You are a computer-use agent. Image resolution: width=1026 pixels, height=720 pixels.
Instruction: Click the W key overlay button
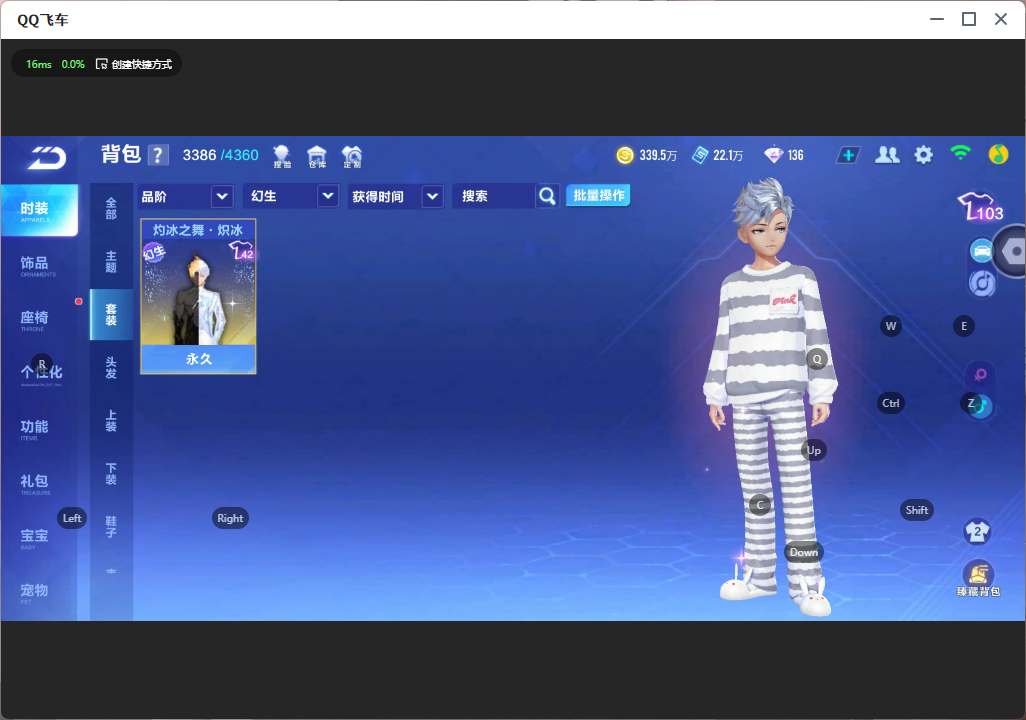point(891,326)
